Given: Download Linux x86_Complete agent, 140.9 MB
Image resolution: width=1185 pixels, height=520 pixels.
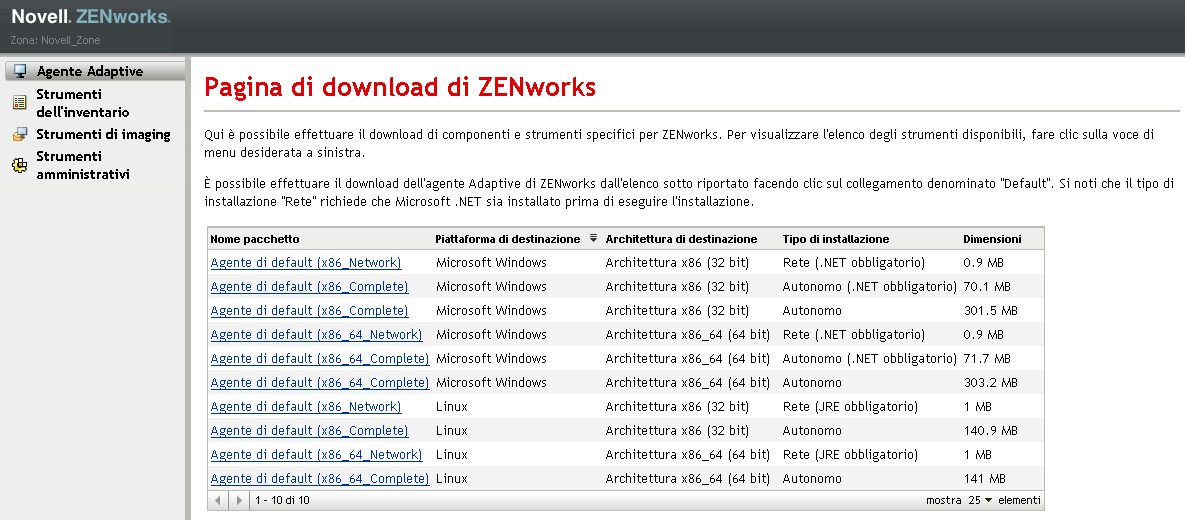Looking at the screenshot, I should coord(309,431).
